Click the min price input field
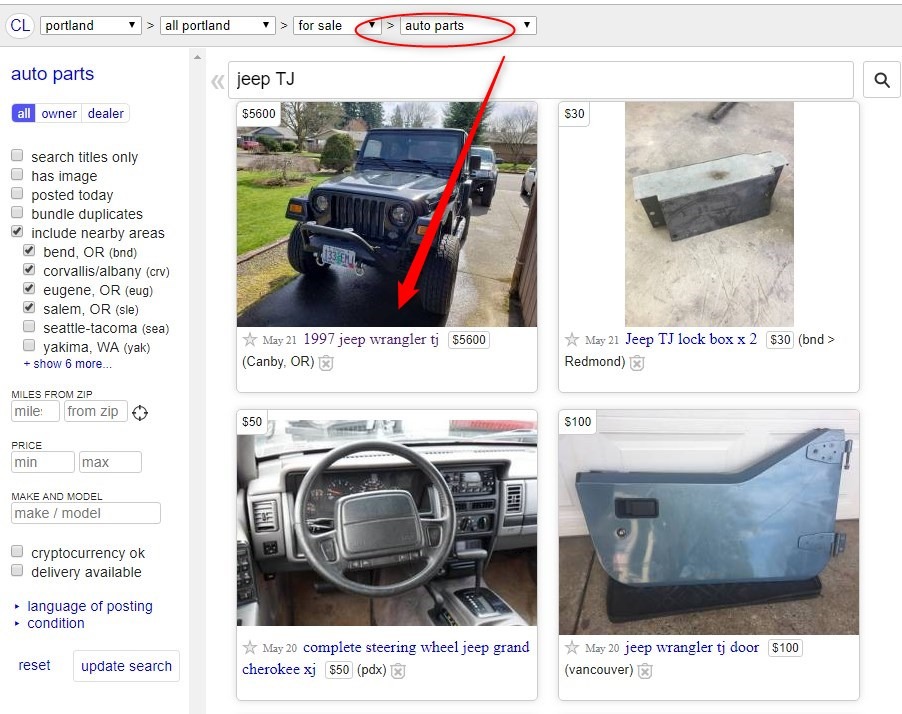The width and height of the screenshot is (902, 714). pos(43,462)
